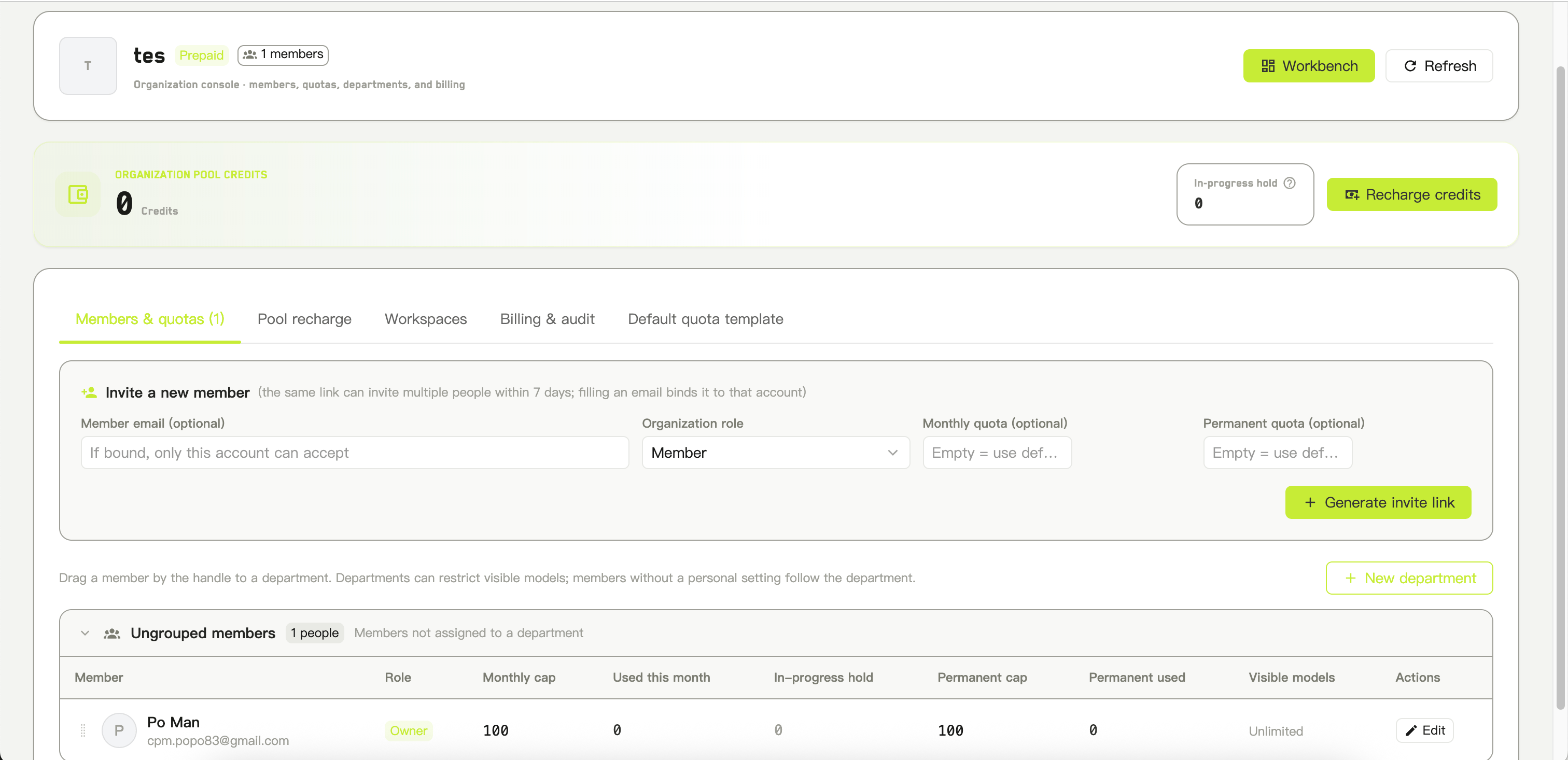Click the In-progress hold help icon
Screen dimensions: 1568x760
1289,183
